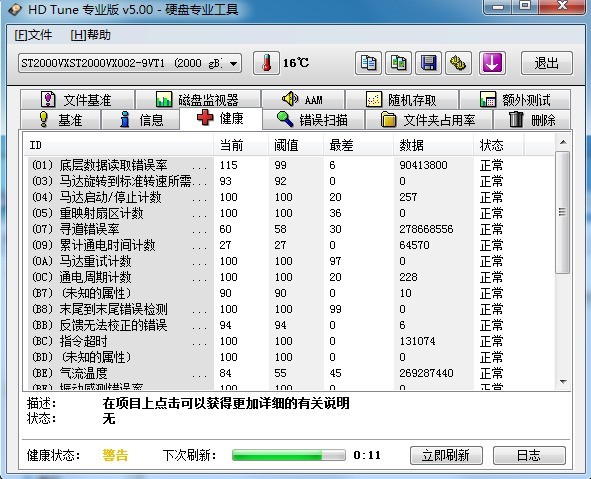
Task: Click the data value 90413800
Action: (x=423, y=165)
